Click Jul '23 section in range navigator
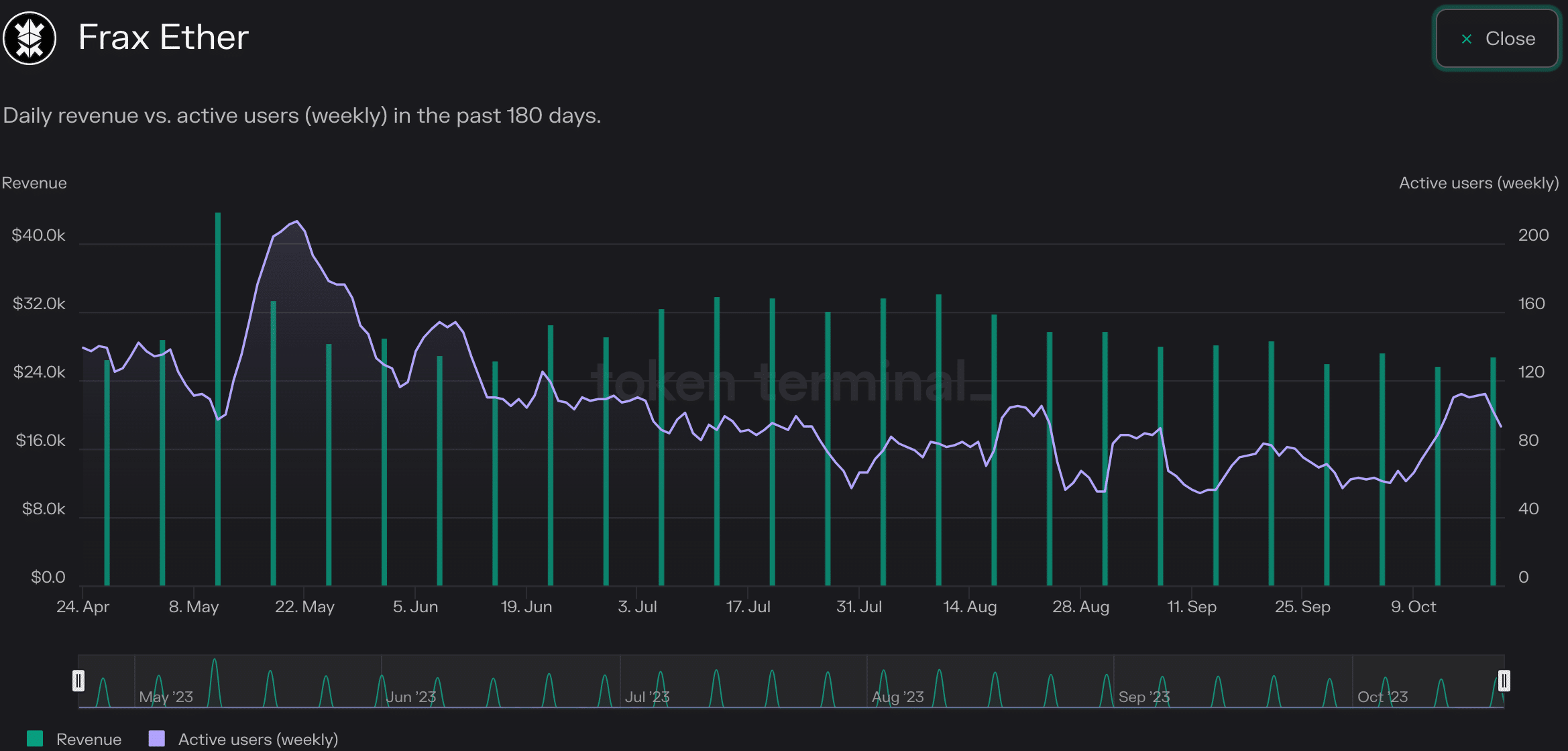This screenshot has width=1568, height=751. coord(647,697)
